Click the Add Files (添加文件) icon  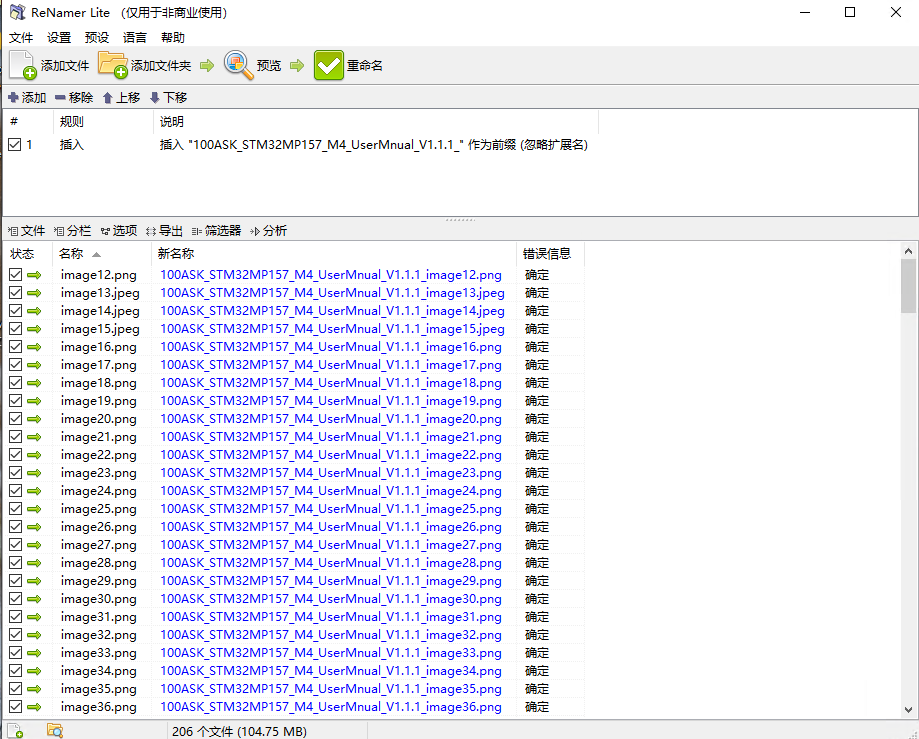tap(22, 65)
